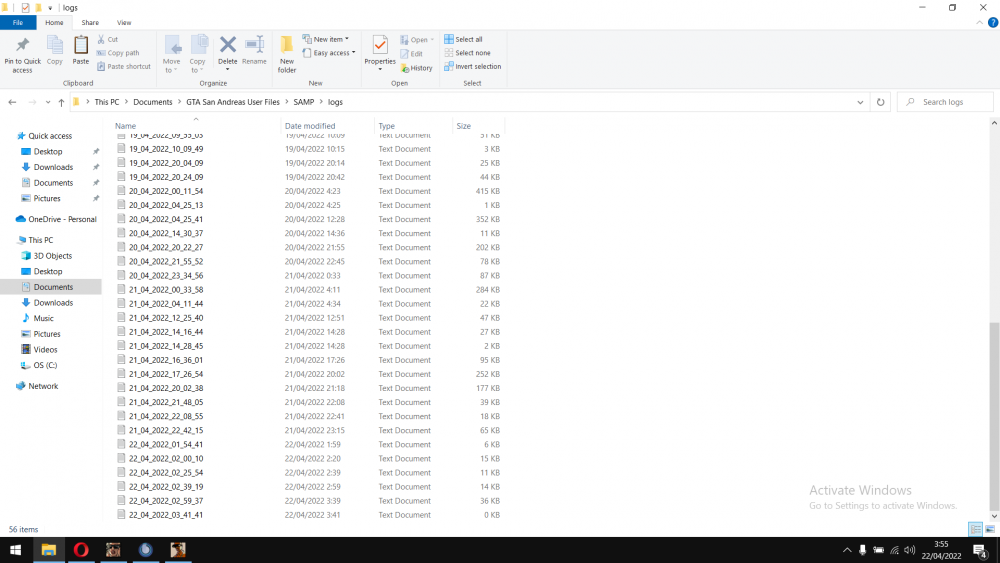Switch to the Share ribbon tab
The width and height of the screenshot is (1000, 563).
90,22
